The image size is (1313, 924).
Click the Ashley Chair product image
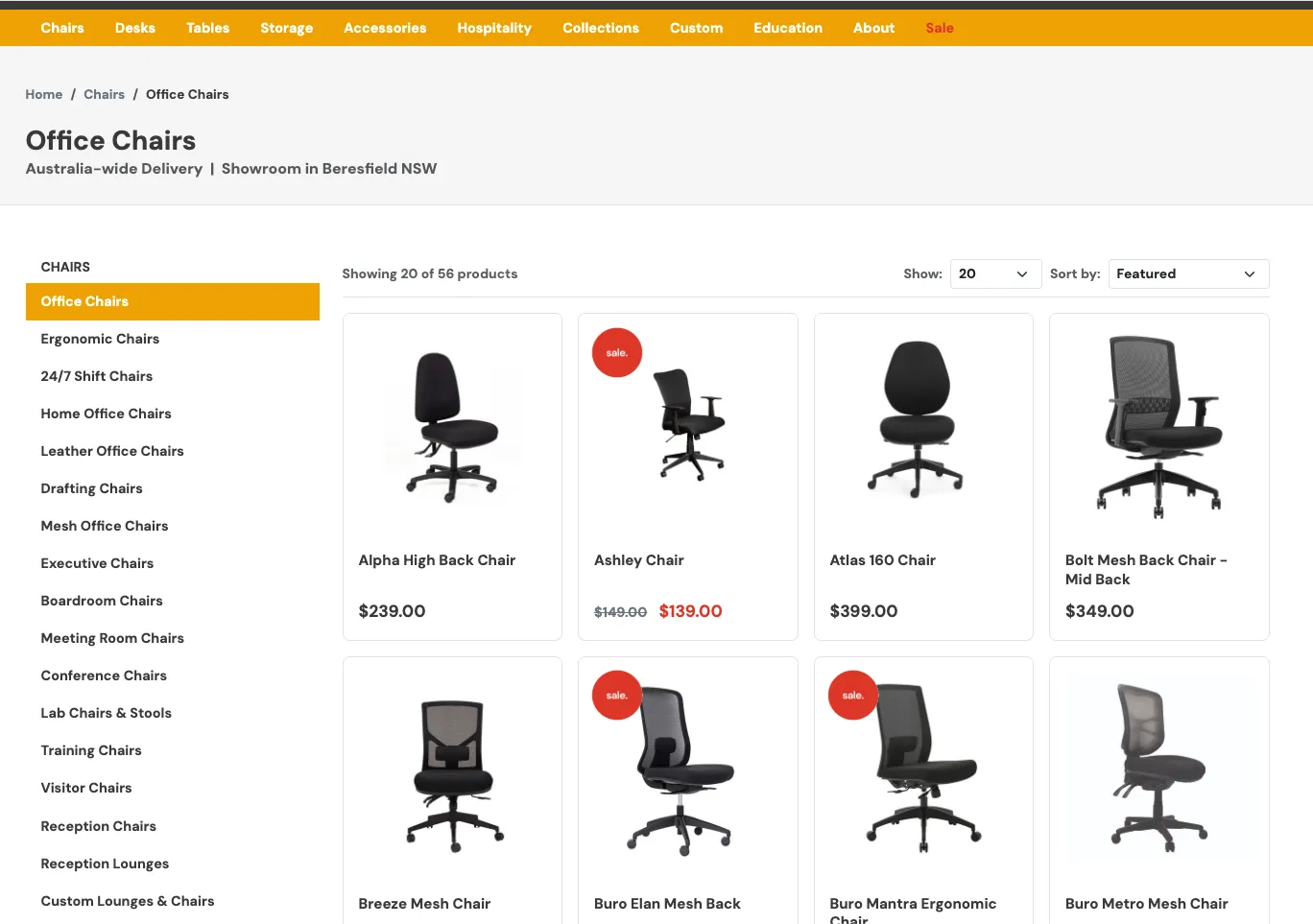pos(688,425)
